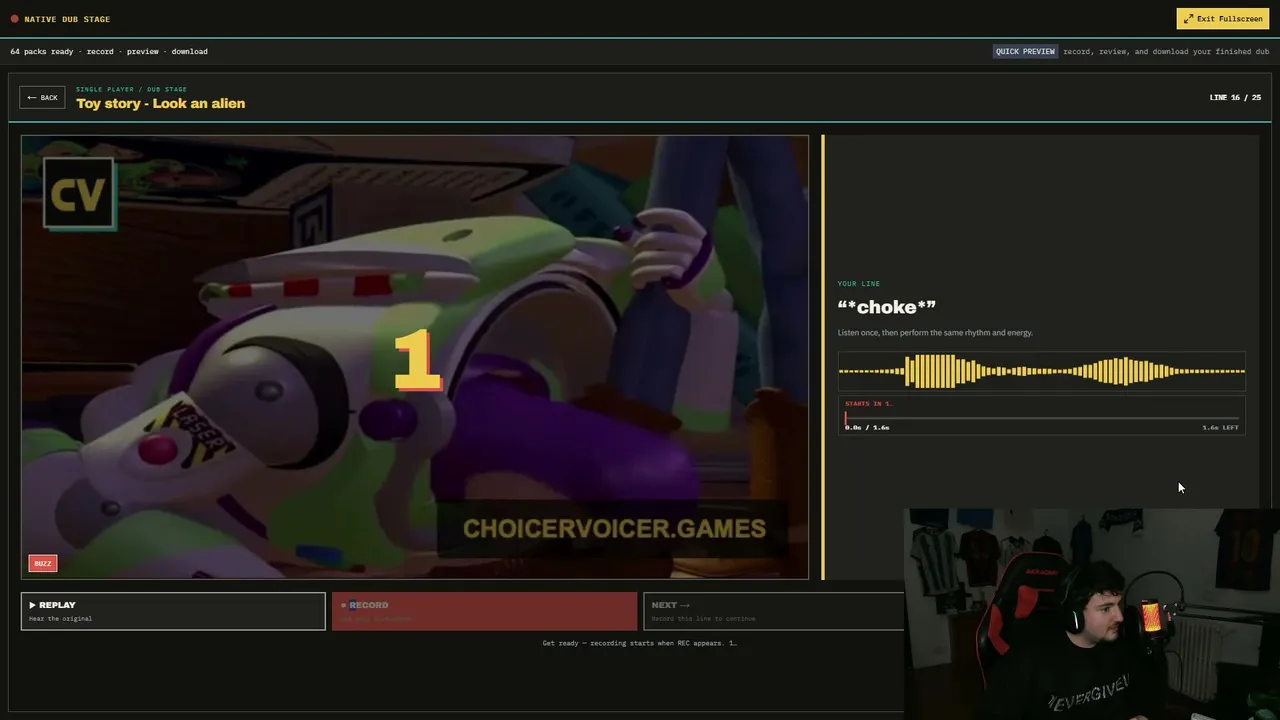The width and height of the screenshot is (1280, 720).
Task: Click the "0.0s / 1.6s" elapsed time
Action: click(x=867, y=427)
